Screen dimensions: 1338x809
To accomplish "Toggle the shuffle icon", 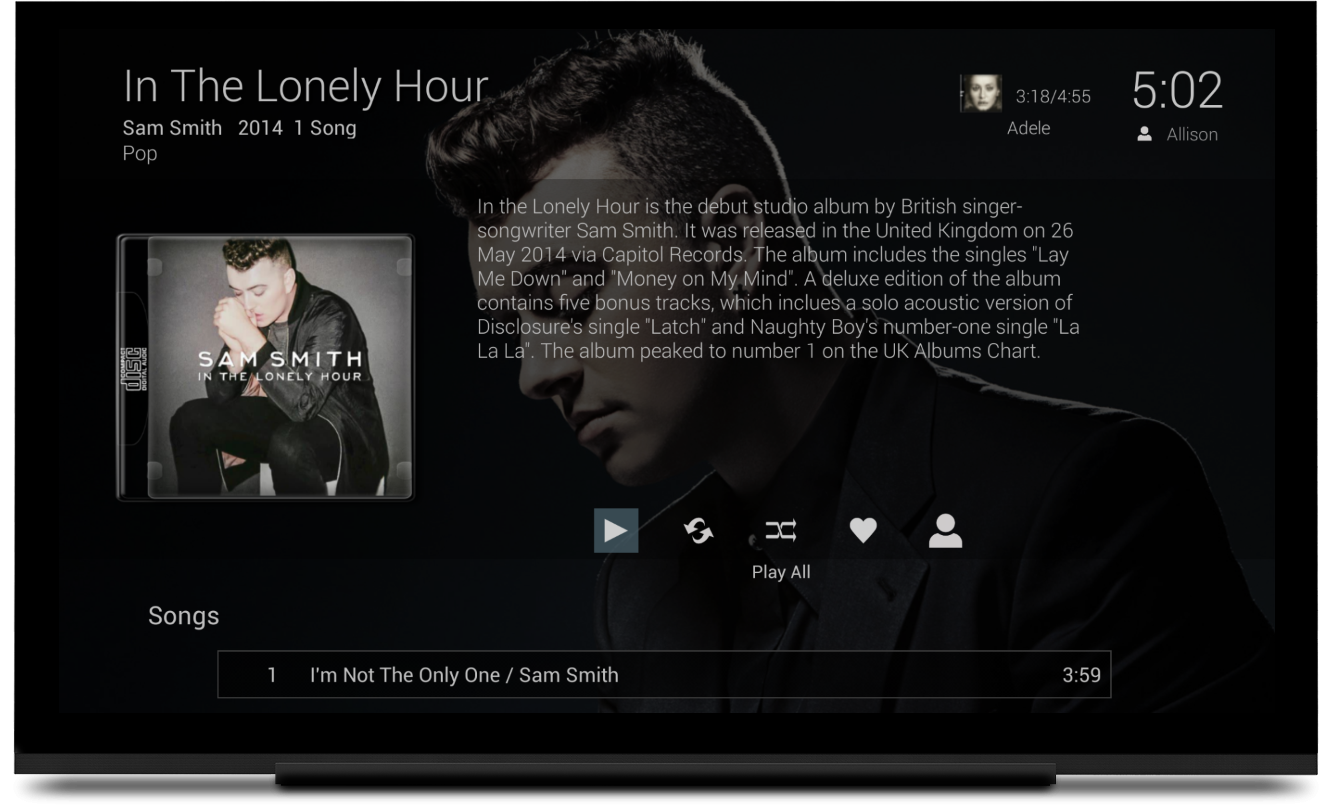I will point(781,531).
